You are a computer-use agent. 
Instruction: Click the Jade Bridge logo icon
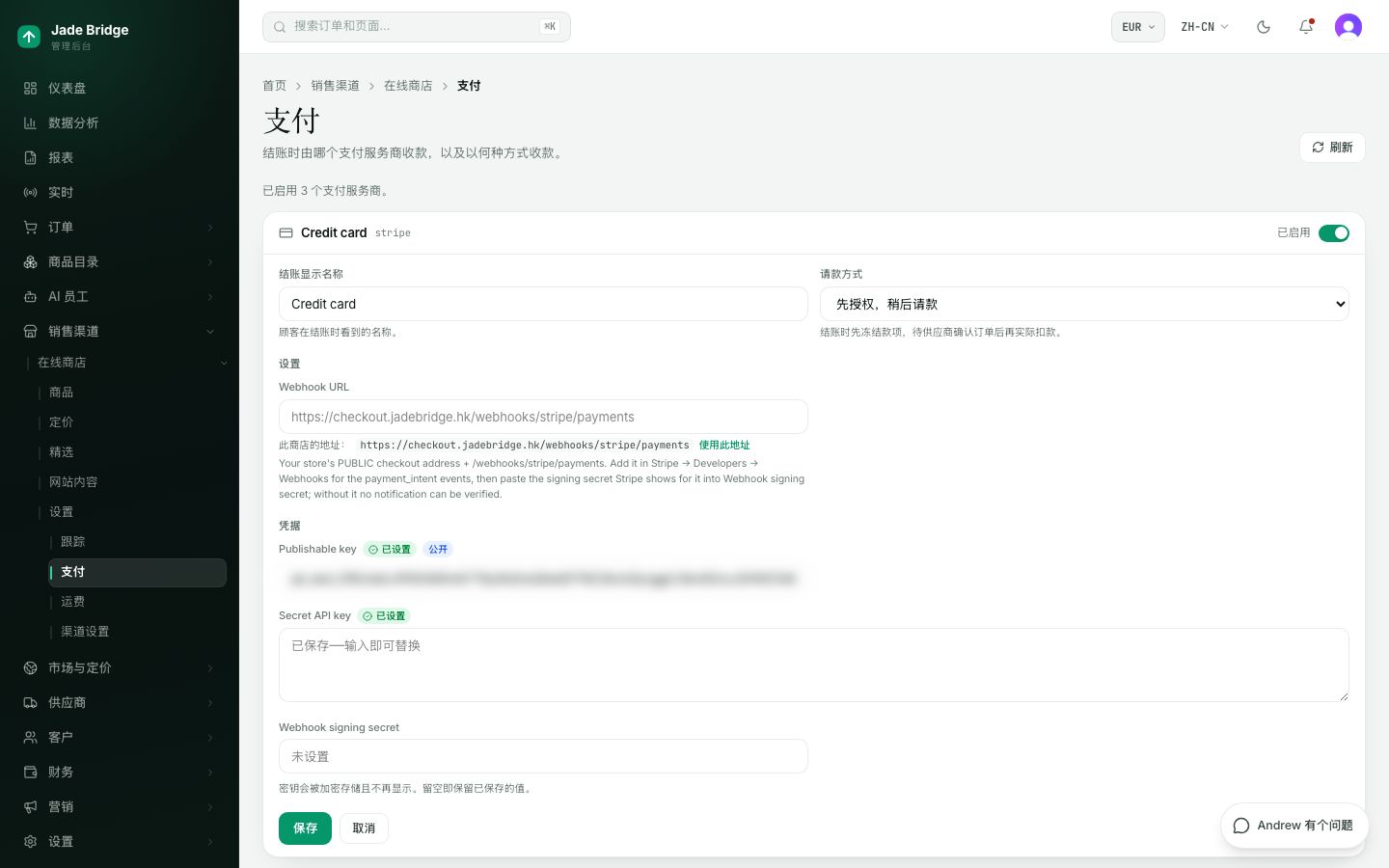pos(29,37)
